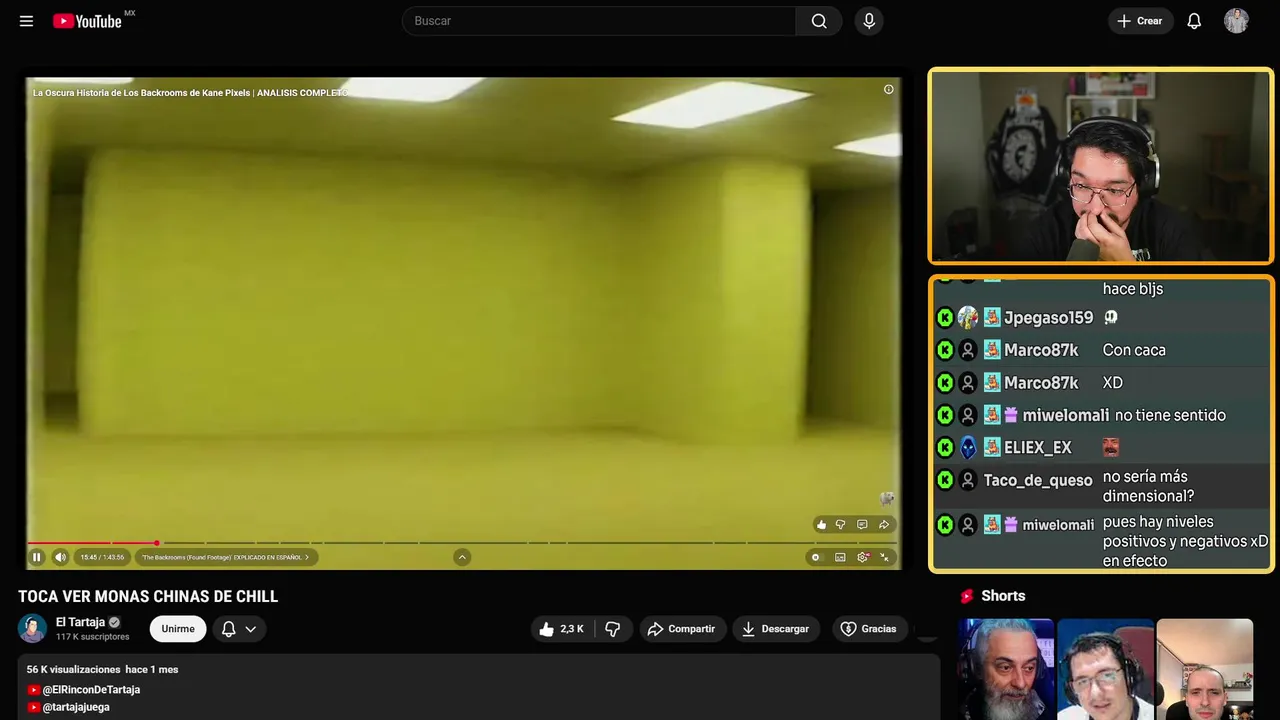Click ELIEX_EX's blue avatar in chat
The image size is (1280, 720).
tap(968, 448)
